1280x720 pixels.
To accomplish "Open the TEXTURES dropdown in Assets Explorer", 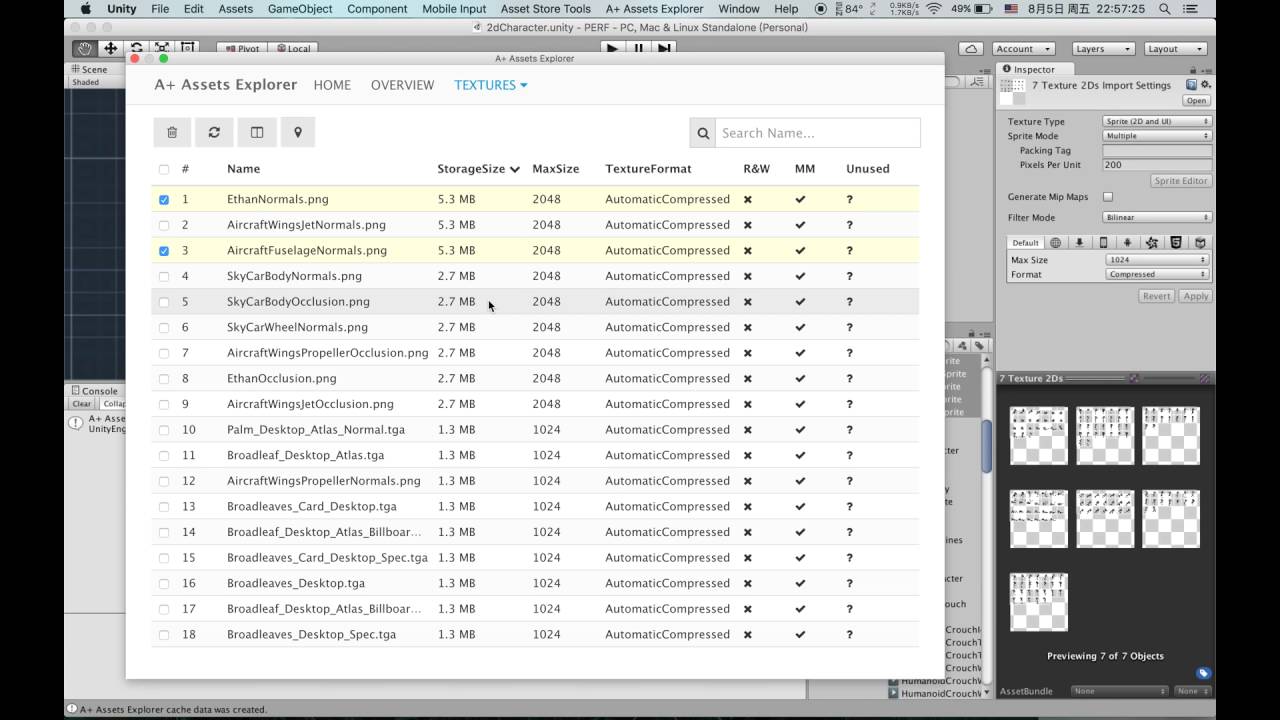I will point(490,85).
